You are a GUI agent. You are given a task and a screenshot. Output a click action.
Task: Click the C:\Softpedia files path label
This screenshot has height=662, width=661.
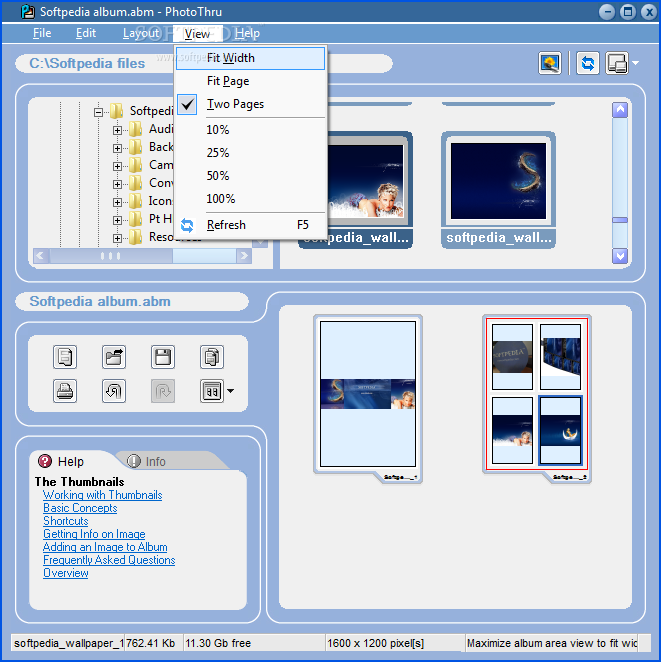87,63
